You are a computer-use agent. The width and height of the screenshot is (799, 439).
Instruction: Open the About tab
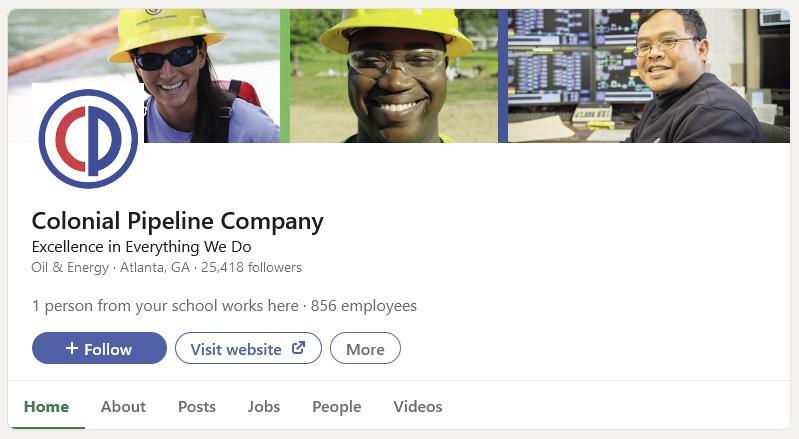coord(123,406)
